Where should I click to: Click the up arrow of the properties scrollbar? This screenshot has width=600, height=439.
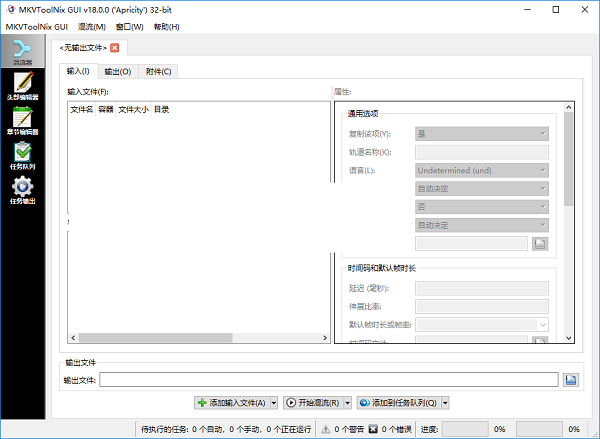click(569, 108)
